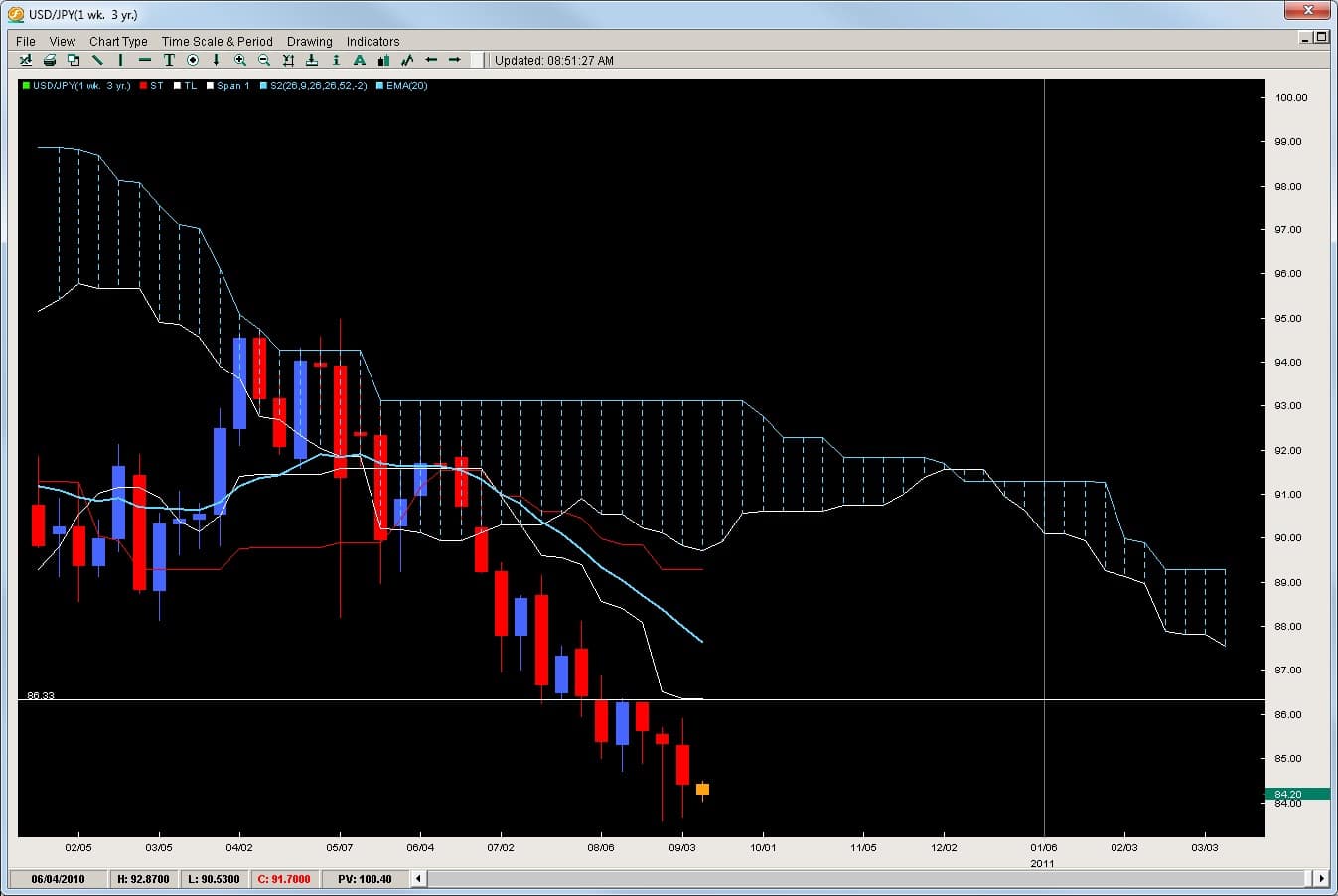The image size is (1338, 896).
Task: Click the H: 92.8700 high value
Action: pyautogui.click(x=143, y=879)
